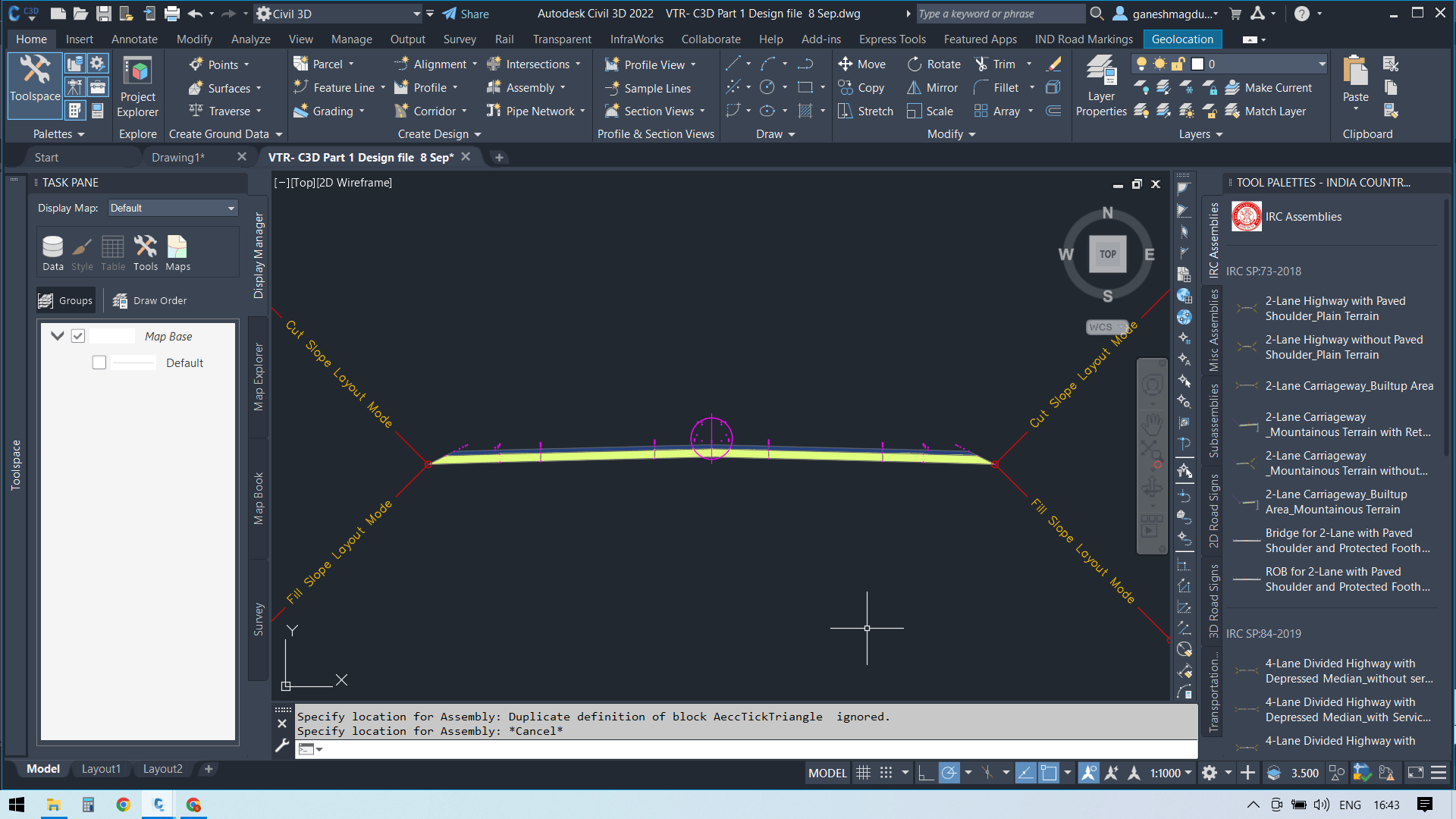
Task: Toggle the grid display in status bar
Action: coord(863,772)
